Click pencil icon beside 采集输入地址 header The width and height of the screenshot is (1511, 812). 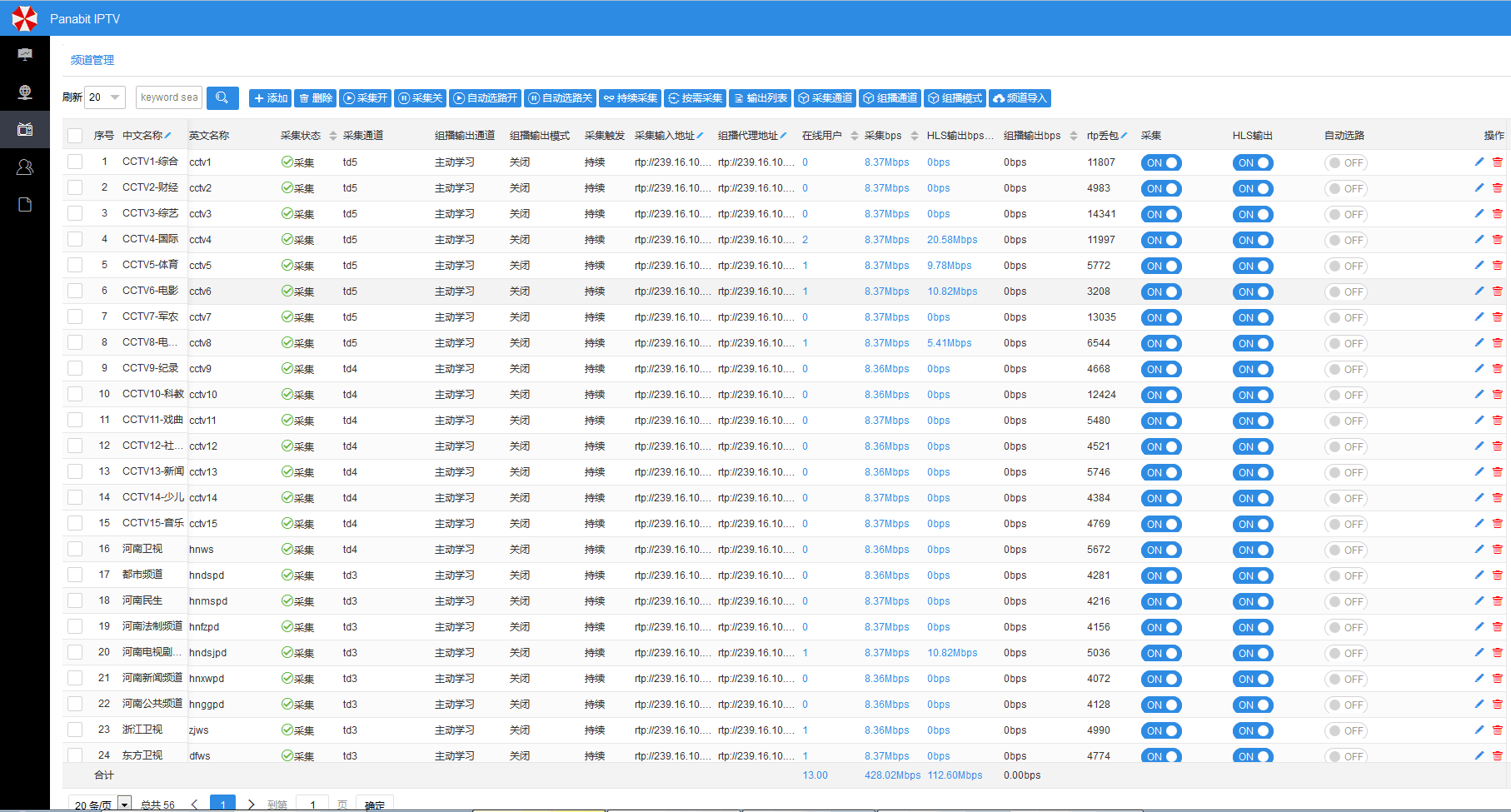click(700, 135)
